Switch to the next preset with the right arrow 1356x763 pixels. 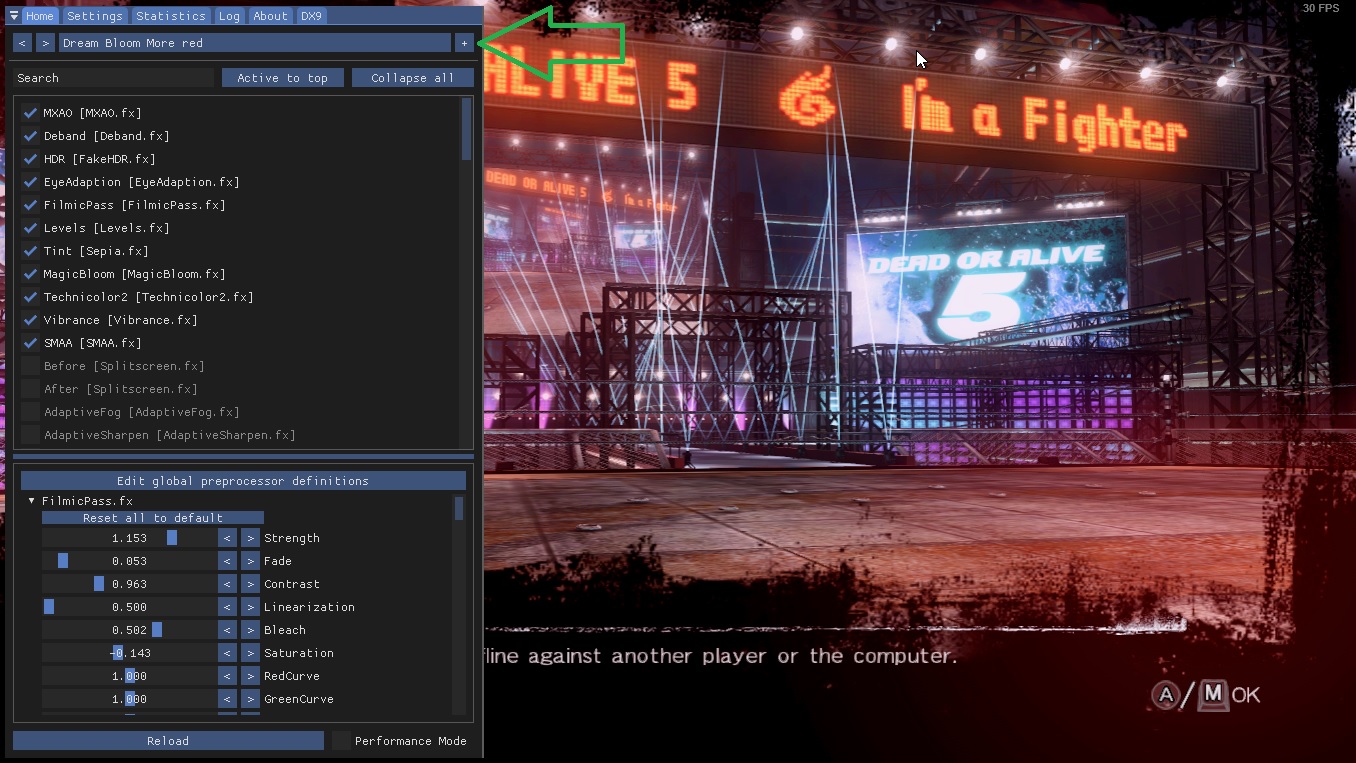pos(45,43)
